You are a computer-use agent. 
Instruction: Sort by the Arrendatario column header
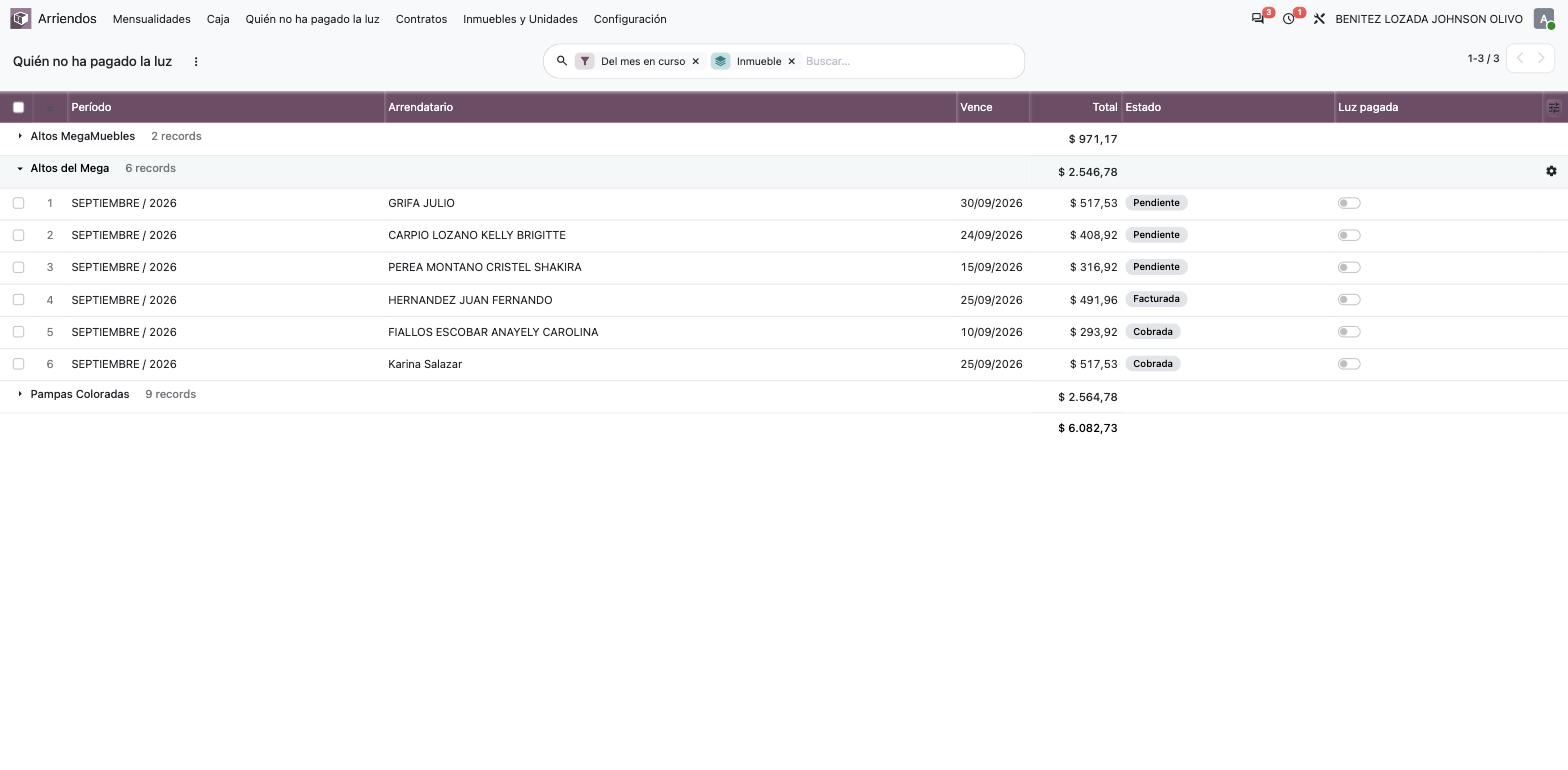(671, 107)
